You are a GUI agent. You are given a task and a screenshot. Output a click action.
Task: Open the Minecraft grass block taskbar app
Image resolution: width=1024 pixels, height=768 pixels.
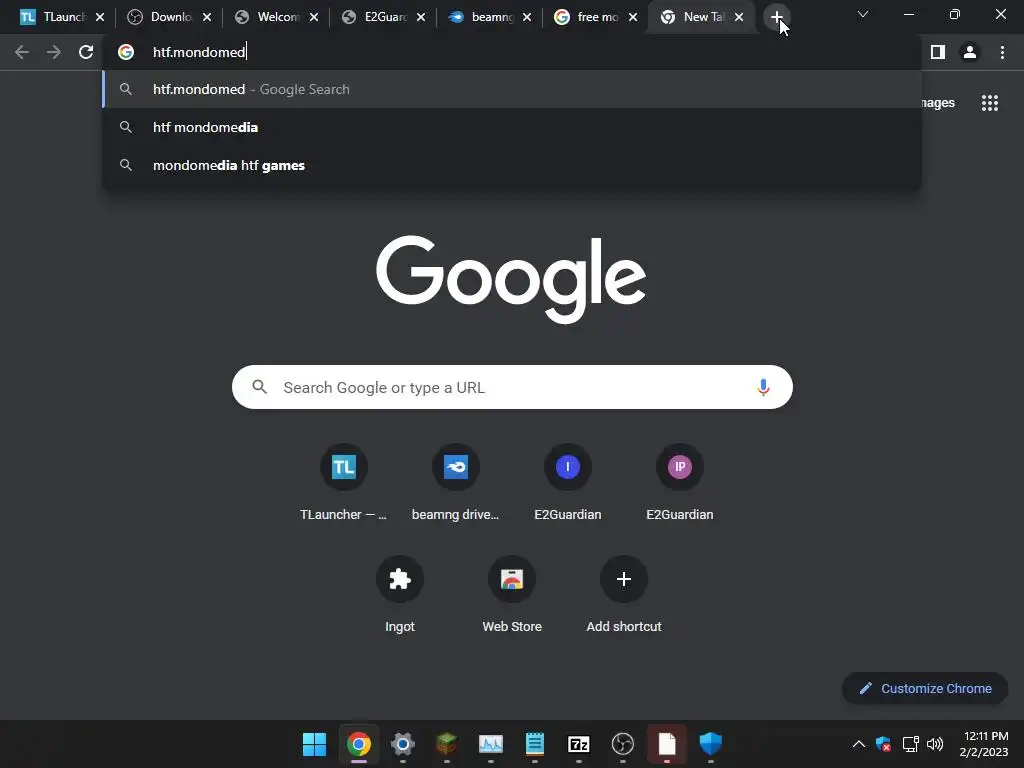coord(447,744)
